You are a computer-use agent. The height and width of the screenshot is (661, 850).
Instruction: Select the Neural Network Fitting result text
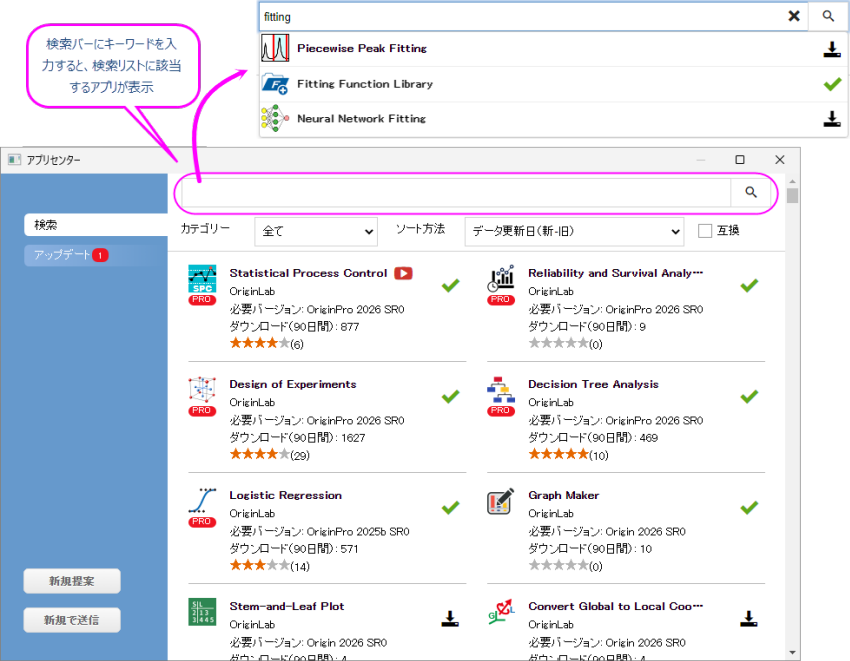362,118
